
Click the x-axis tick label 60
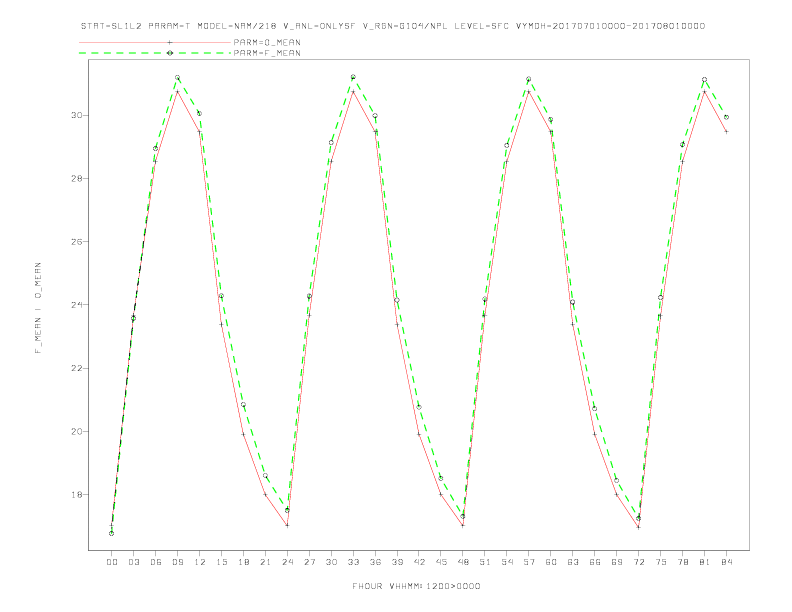click(551, 562)
